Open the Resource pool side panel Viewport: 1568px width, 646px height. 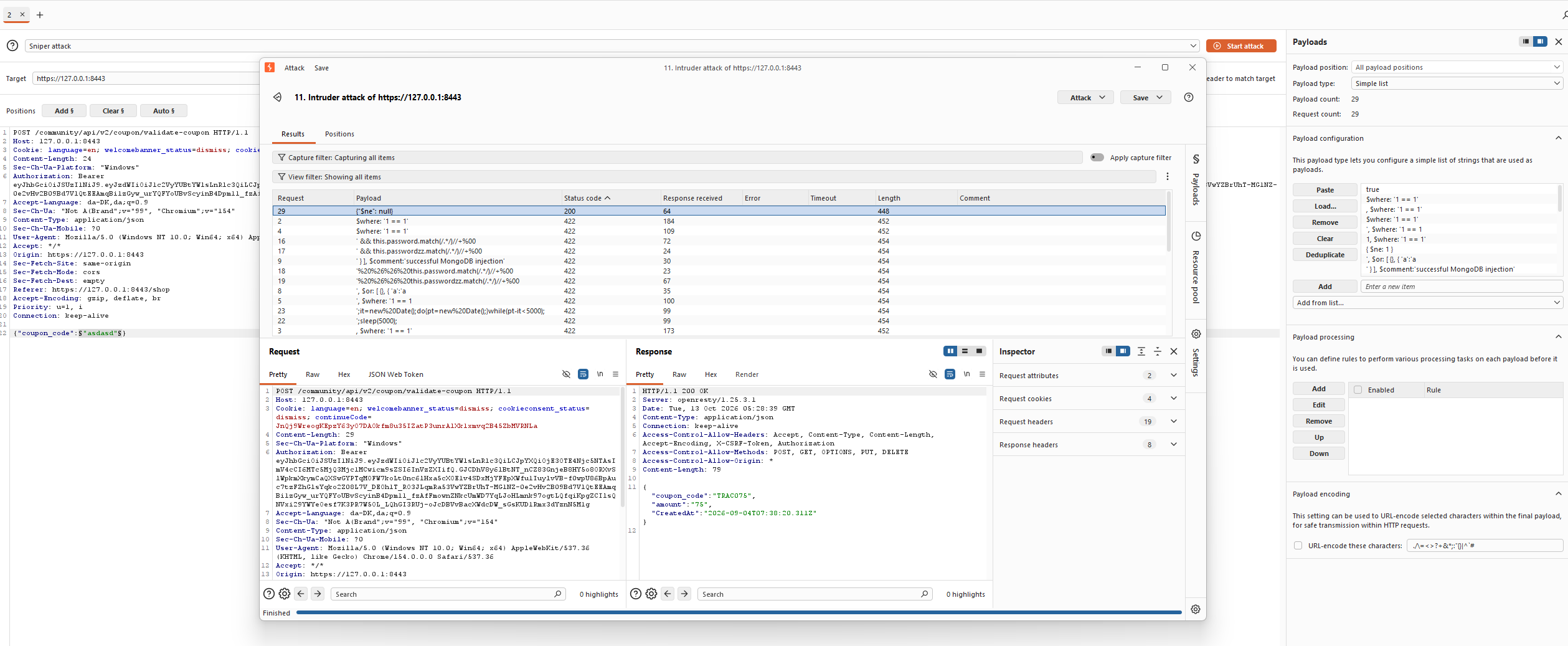pos(1196,268)
